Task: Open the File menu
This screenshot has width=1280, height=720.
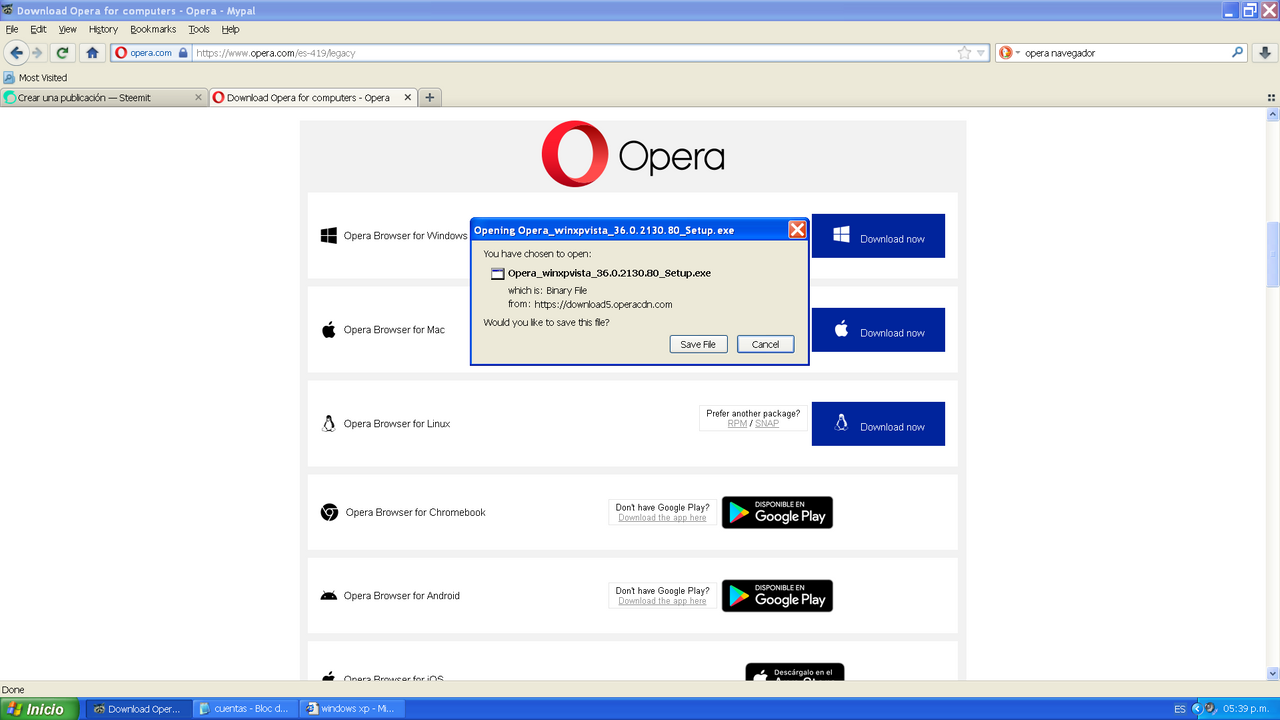Action: click(12, 29)
